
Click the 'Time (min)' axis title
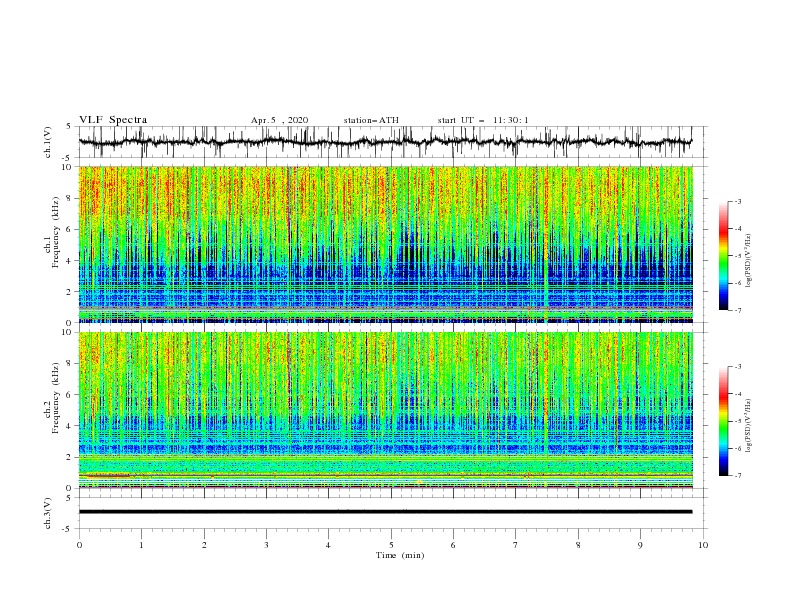tap(400, 555)
